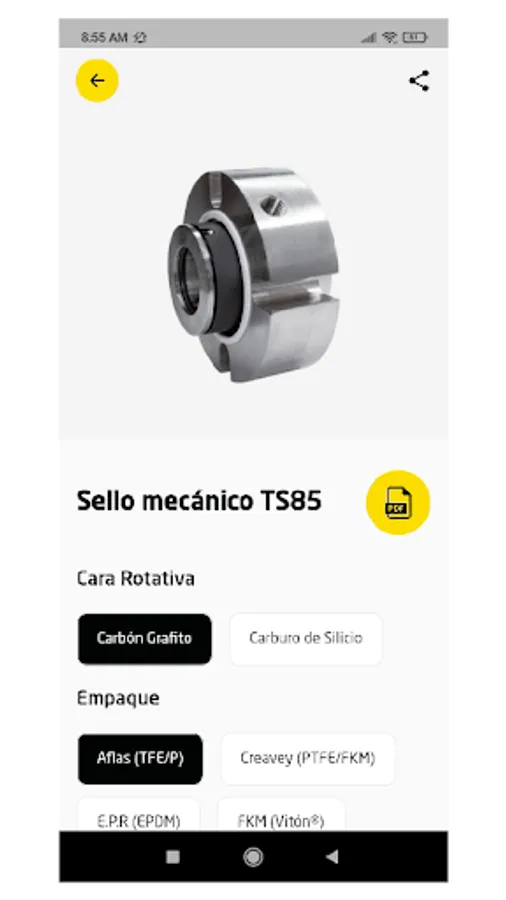Tap the mechanical seal product image
The width and height of the screenshot is (506, 900).
[253, 275]
